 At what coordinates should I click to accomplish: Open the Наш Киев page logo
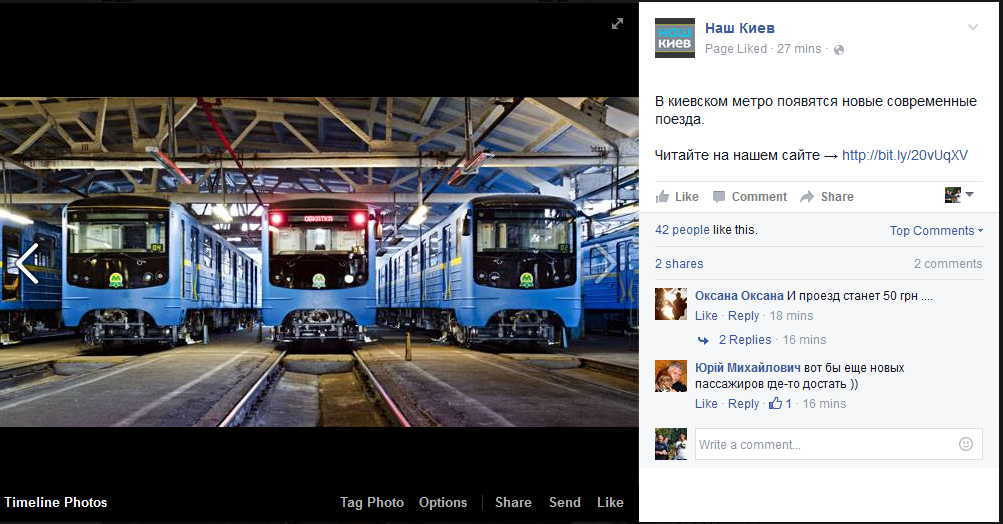(x=675, y=38)
